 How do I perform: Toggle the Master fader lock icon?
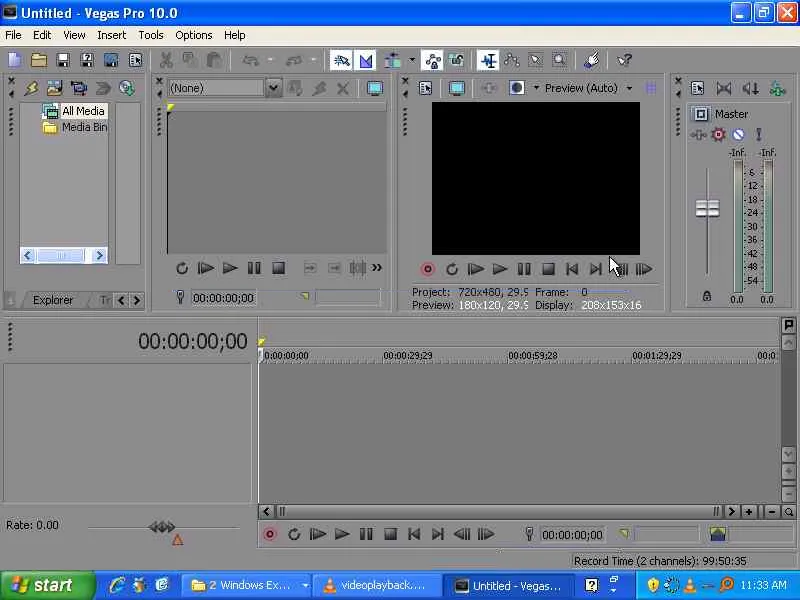(x=707, y=296)
